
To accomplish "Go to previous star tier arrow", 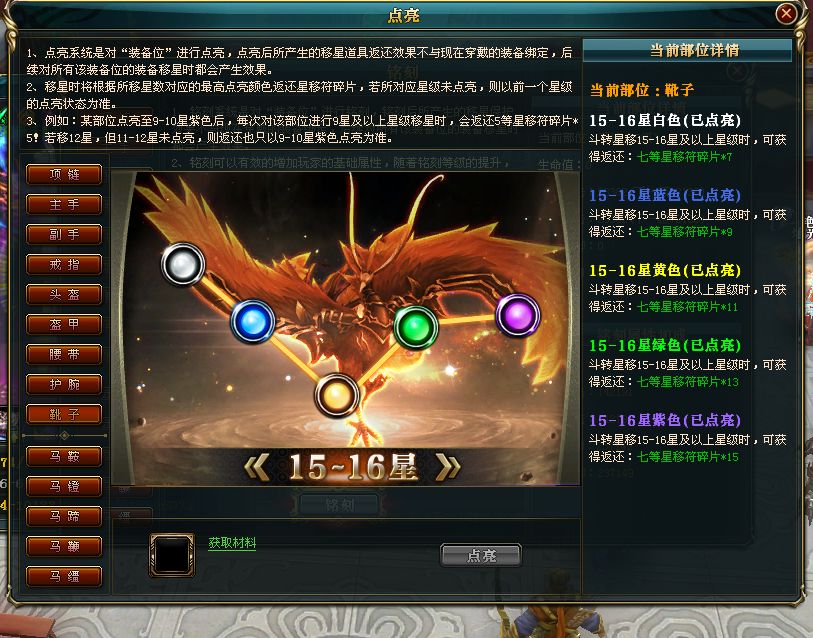I will [257, 467].
